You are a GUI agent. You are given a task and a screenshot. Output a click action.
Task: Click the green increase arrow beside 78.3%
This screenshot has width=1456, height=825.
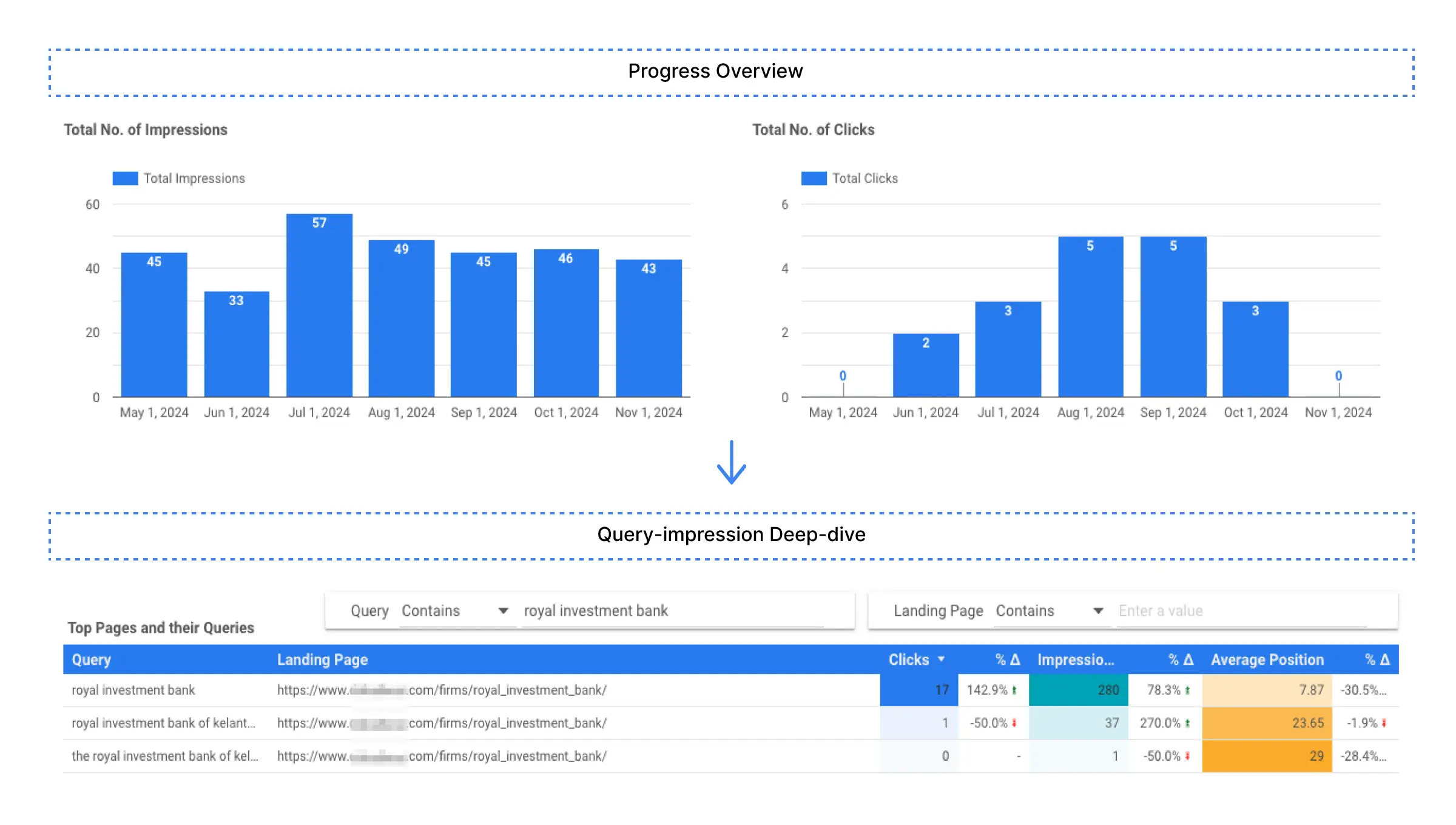[x=1187, y=690]
